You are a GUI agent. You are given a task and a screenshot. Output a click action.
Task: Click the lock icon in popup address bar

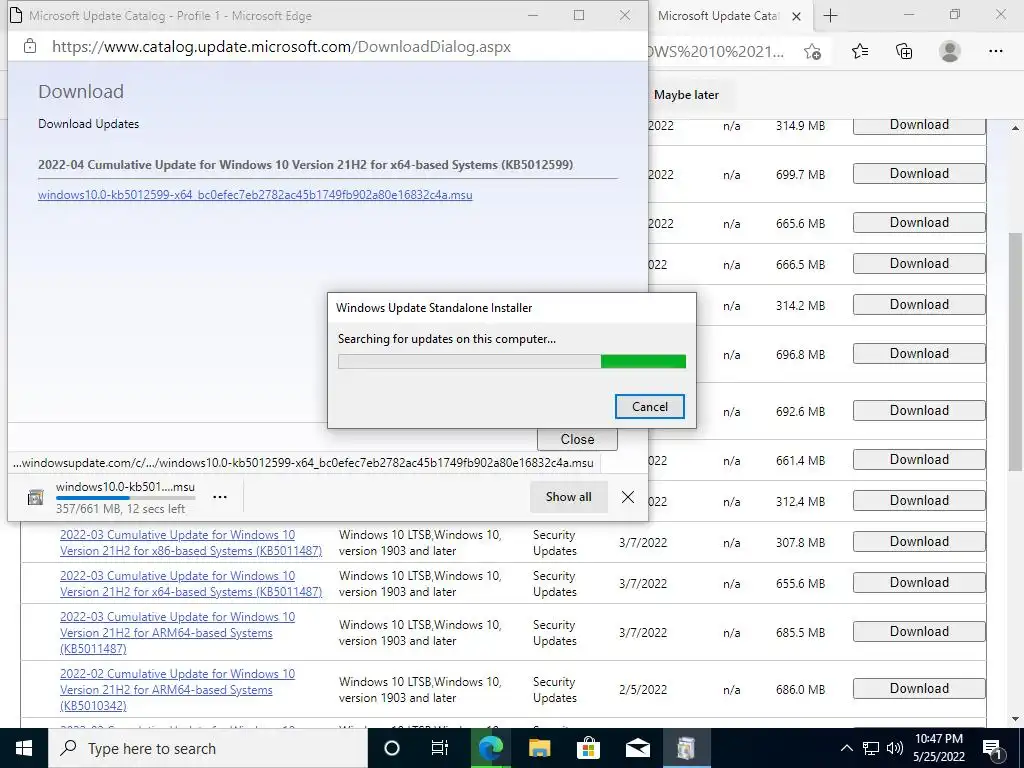[29, 46]
